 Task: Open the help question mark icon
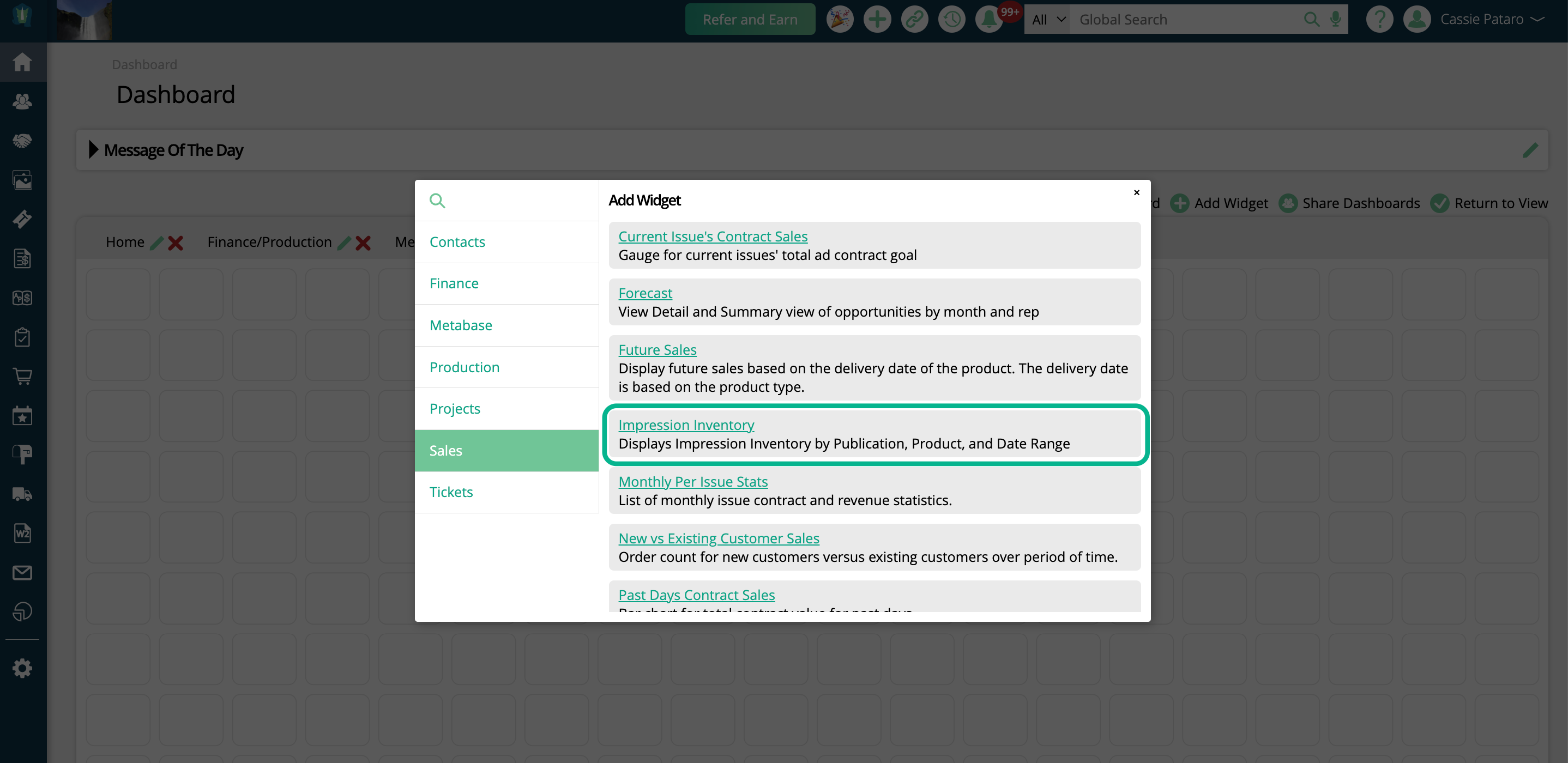pos(1379,20)
